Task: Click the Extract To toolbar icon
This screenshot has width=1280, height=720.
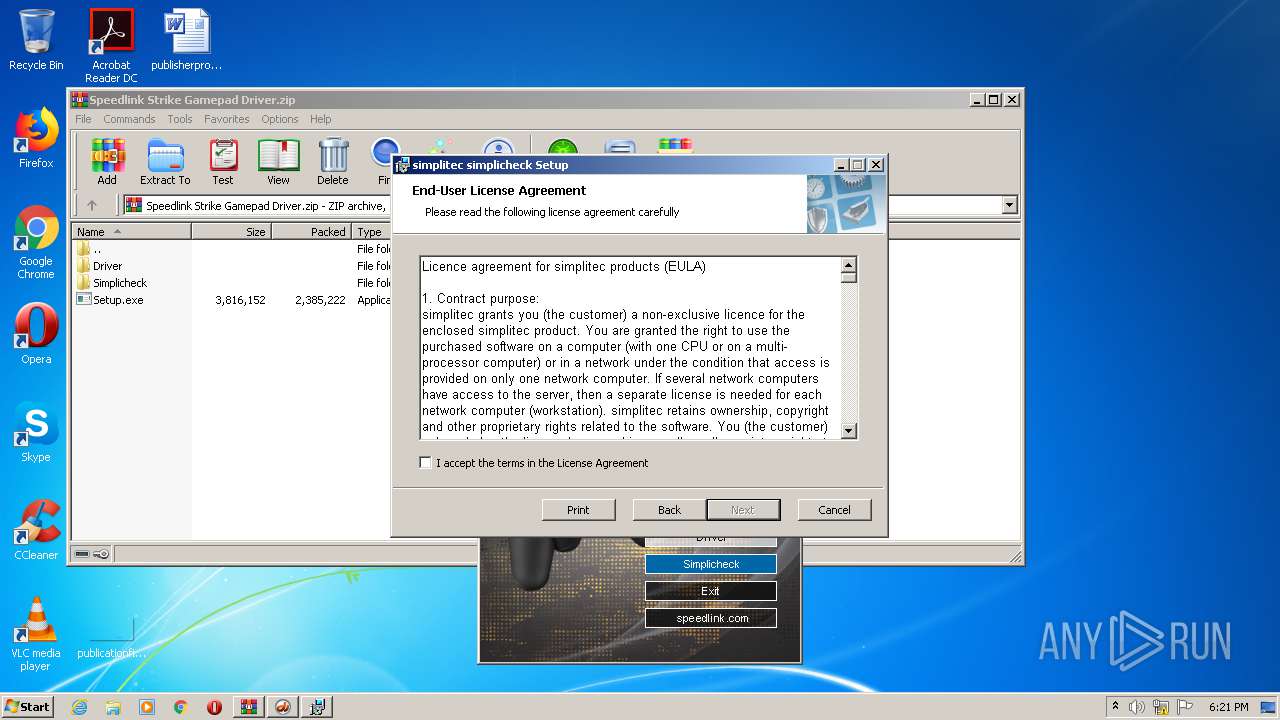Action: point(165,162)
